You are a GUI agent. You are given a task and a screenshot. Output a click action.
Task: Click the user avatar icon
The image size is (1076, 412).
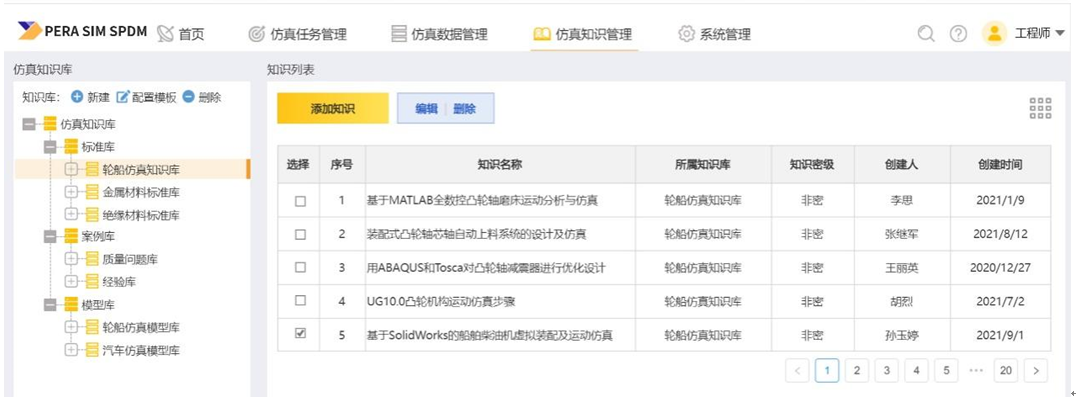point(994,33)
